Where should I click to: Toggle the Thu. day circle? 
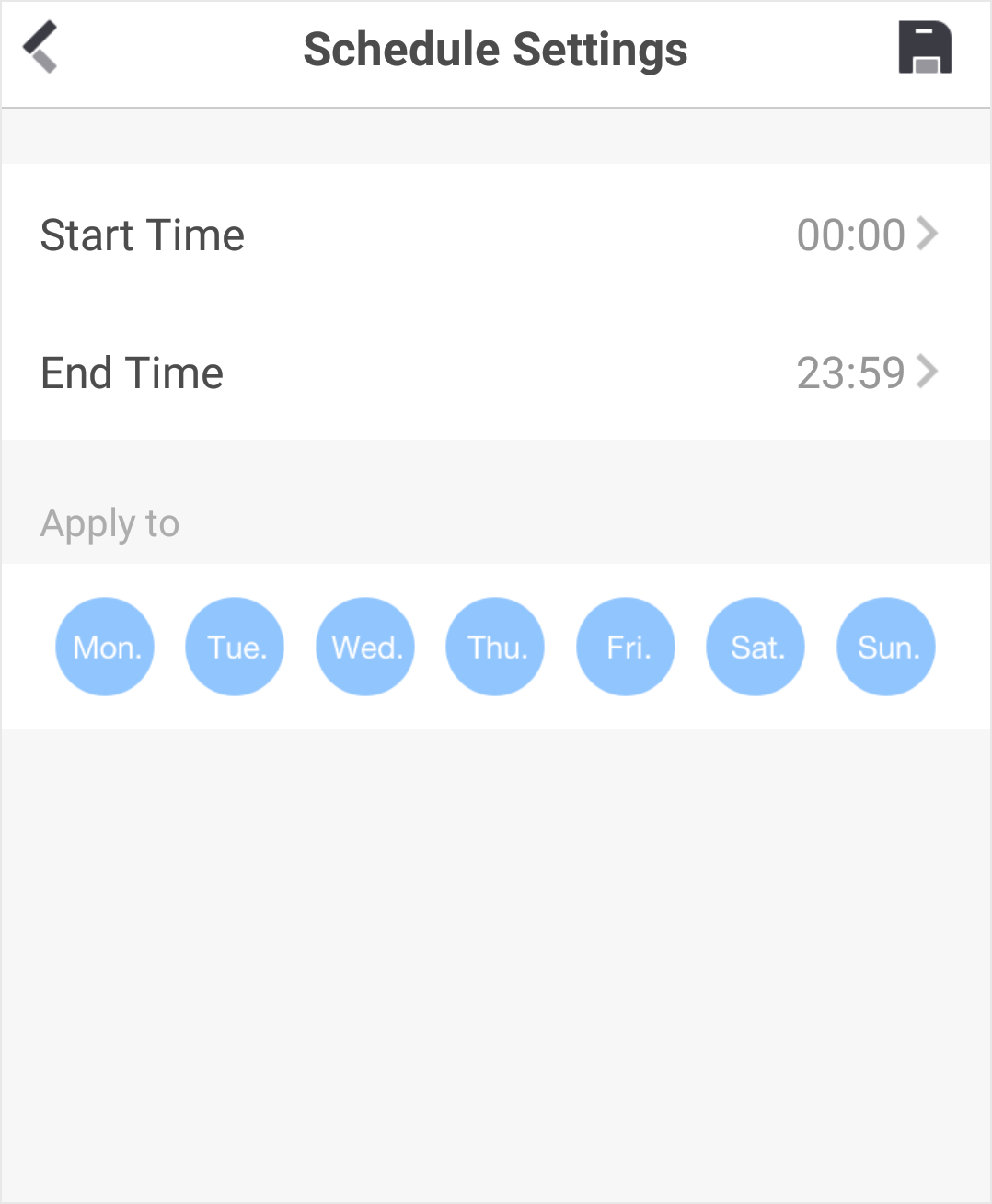[x=495, y=647]
